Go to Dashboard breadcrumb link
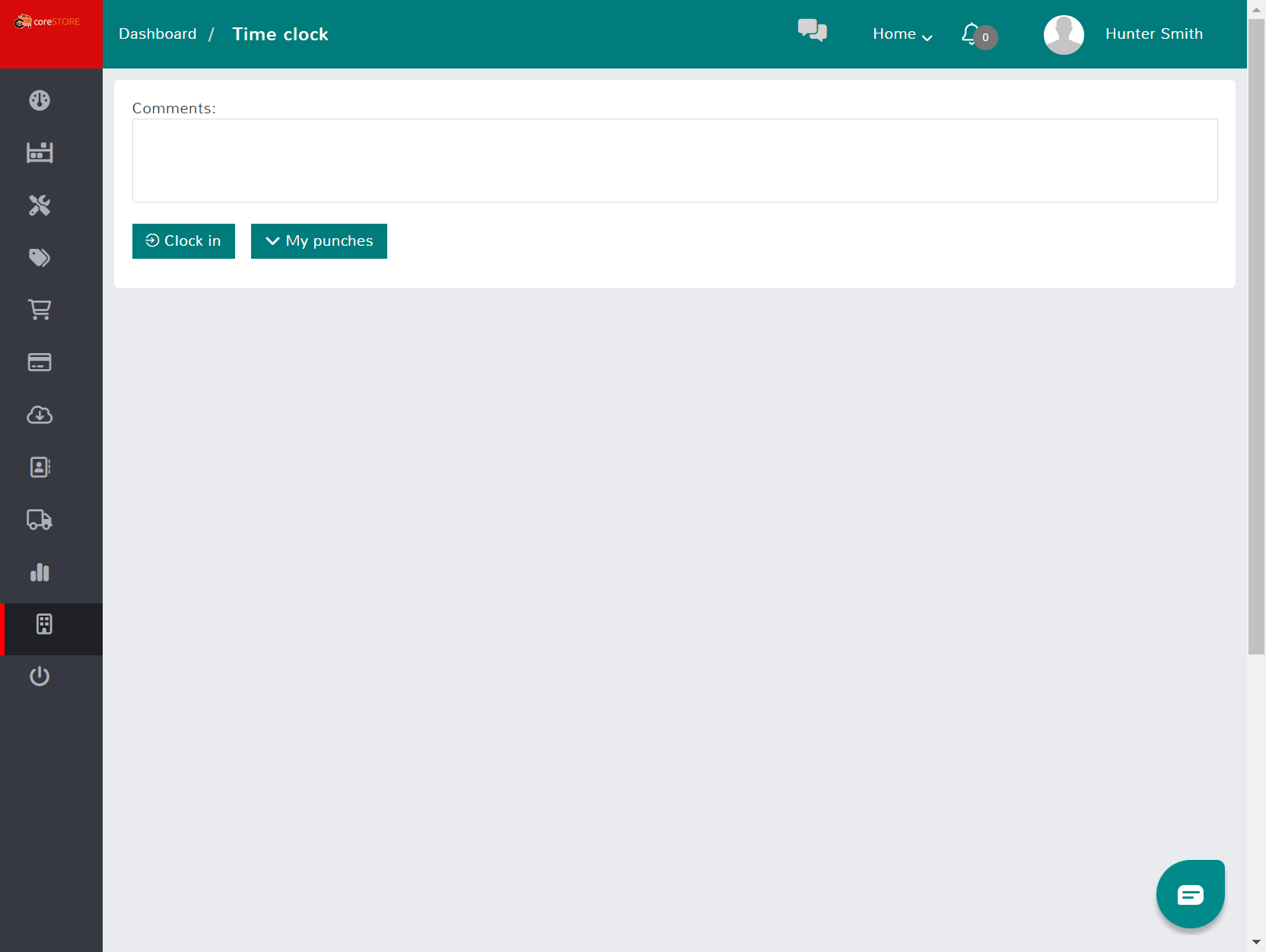Screen dimensions: 1266x952 (157, 34)
